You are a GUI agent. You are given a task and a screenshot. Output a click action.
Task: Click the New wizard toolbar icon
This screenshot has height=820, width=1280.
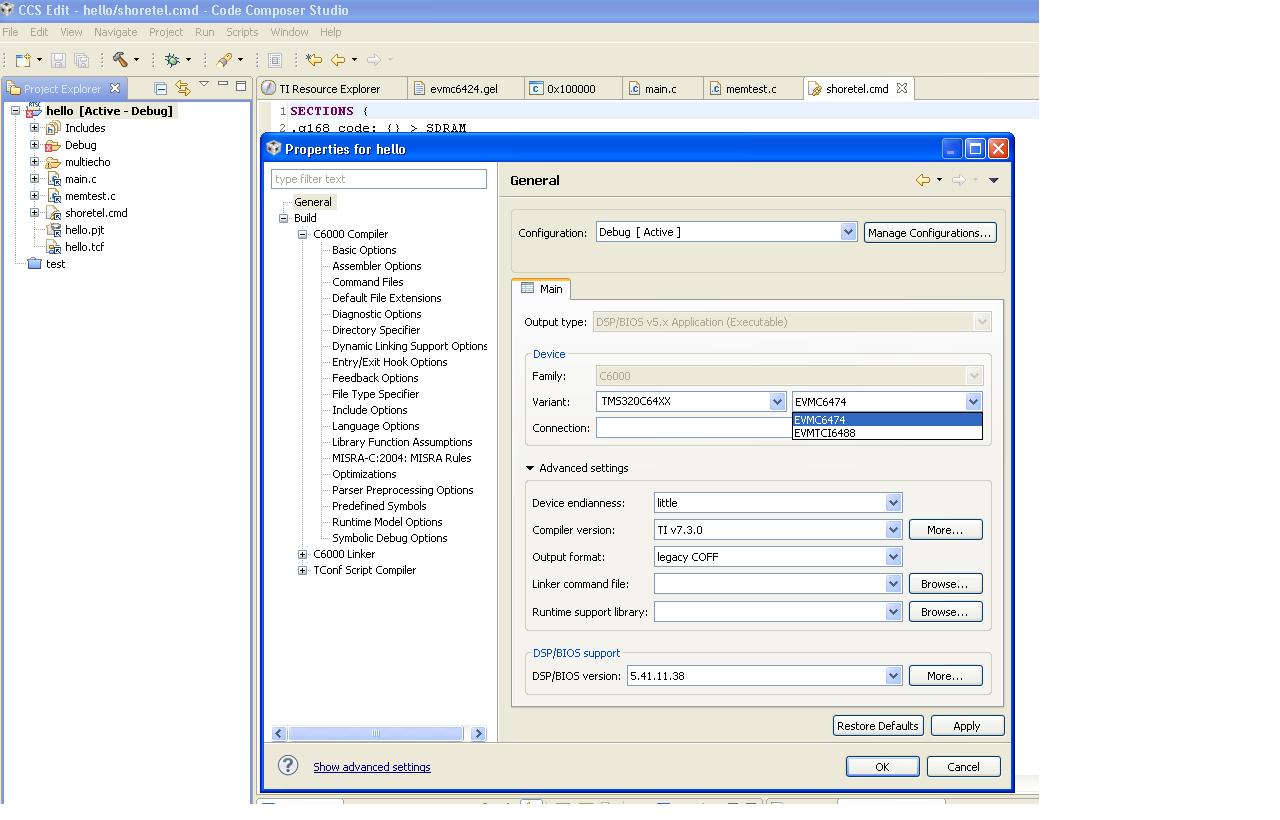pos(22,60)
